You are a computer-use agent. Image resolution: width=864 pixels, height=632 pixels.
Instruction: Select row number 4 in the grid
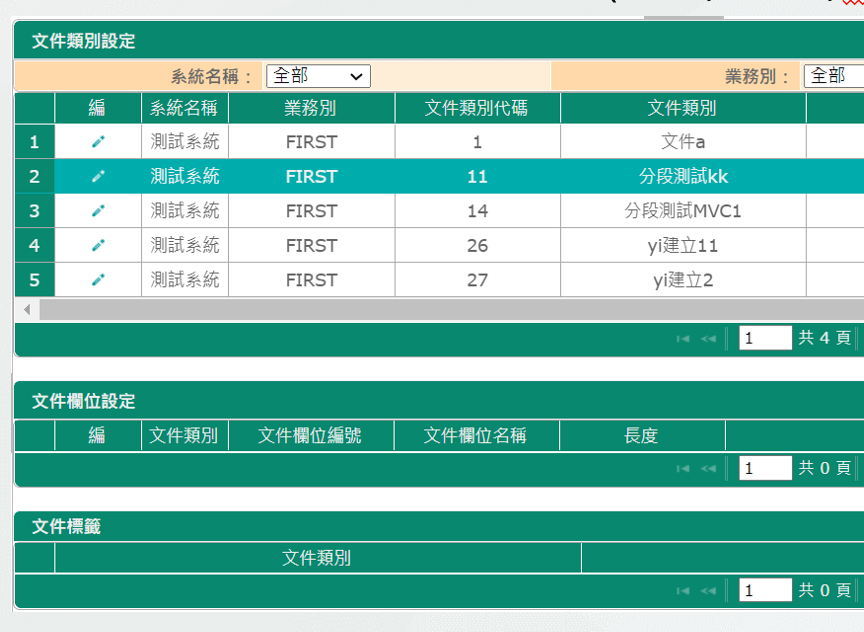click(x=34, y=245)
